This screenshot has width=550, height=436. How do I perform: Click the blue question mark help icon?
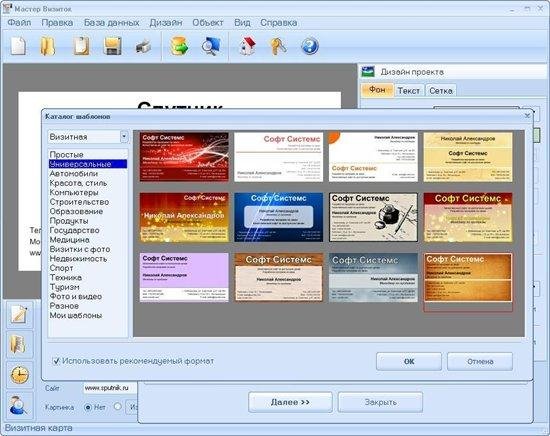(309, 46)
